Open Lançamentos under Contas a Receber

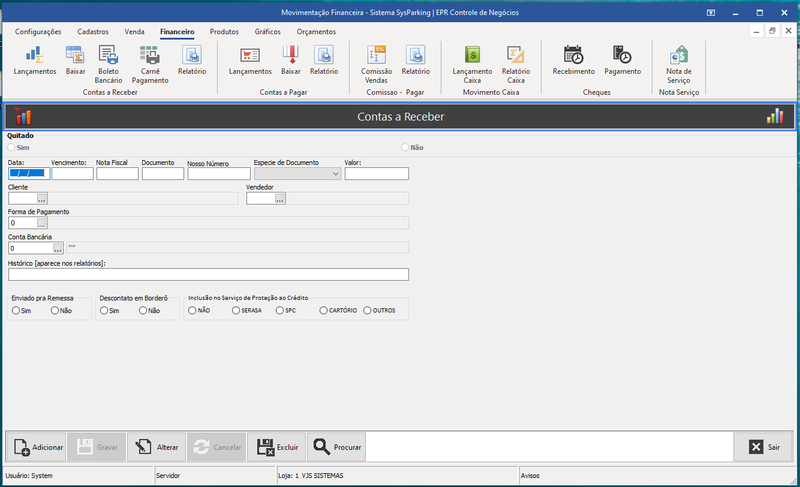coord(35,60)
